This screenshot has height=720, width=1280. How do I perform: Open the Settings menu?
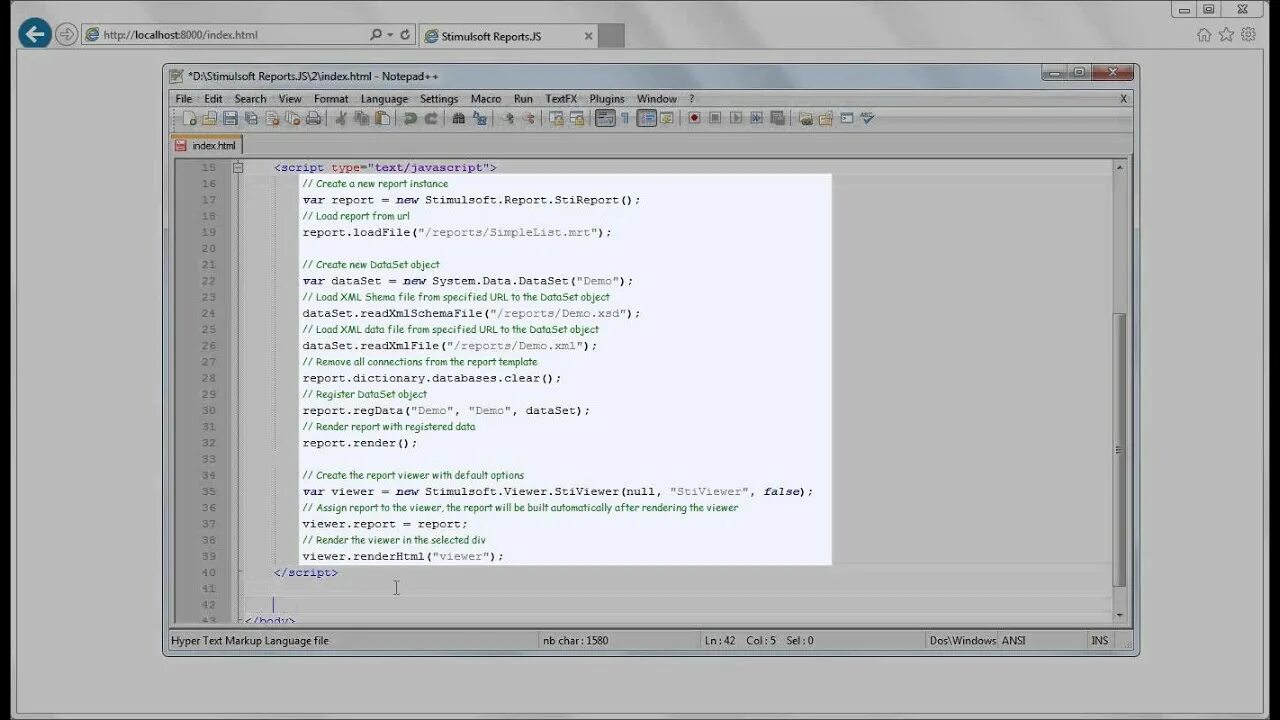[x=439, y=99]
